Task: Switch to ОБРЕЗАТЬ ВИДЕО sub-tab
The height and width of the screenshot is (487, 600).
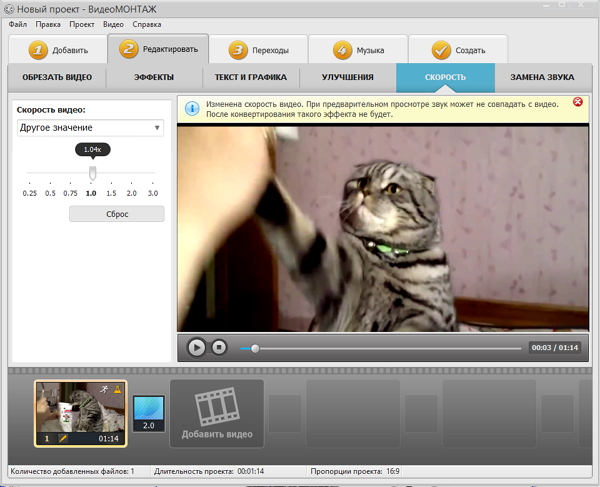Action: pyautogui.click(x=57, y=77)
